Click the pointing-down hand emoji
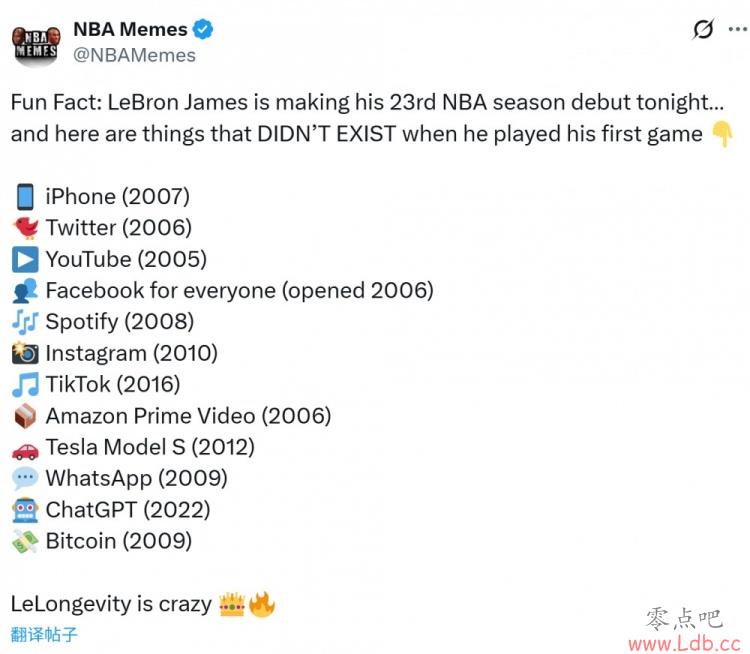 [722, 134]
